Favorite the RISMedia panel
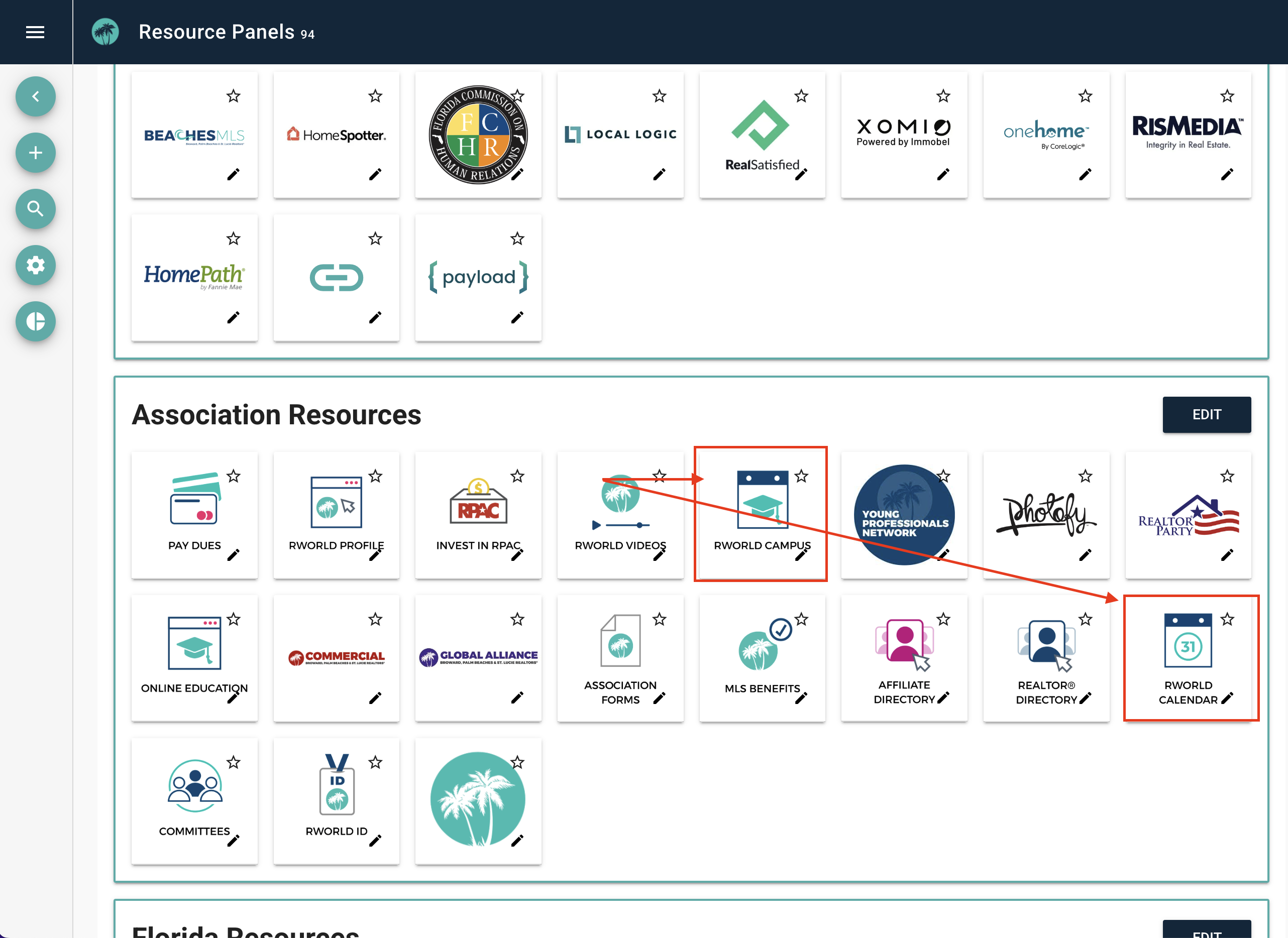 1227,96
